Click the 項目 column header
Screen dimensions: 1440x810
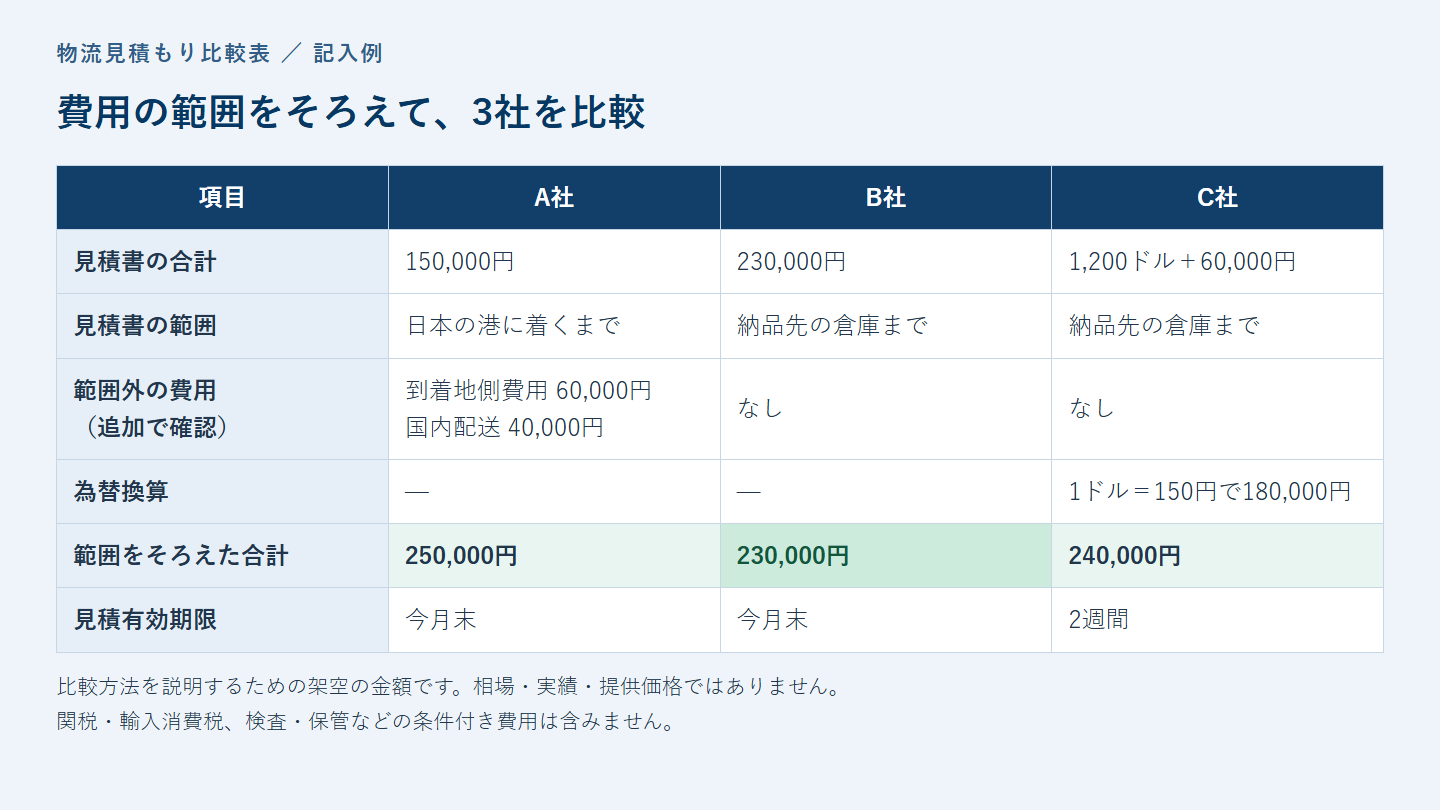tap(222, 197)
